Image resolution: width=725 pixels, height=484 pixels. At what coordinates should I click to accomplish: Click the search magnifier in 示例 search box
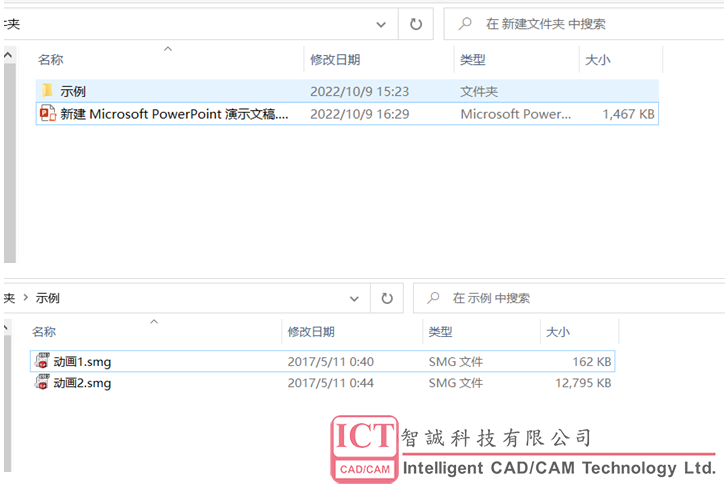433,298
